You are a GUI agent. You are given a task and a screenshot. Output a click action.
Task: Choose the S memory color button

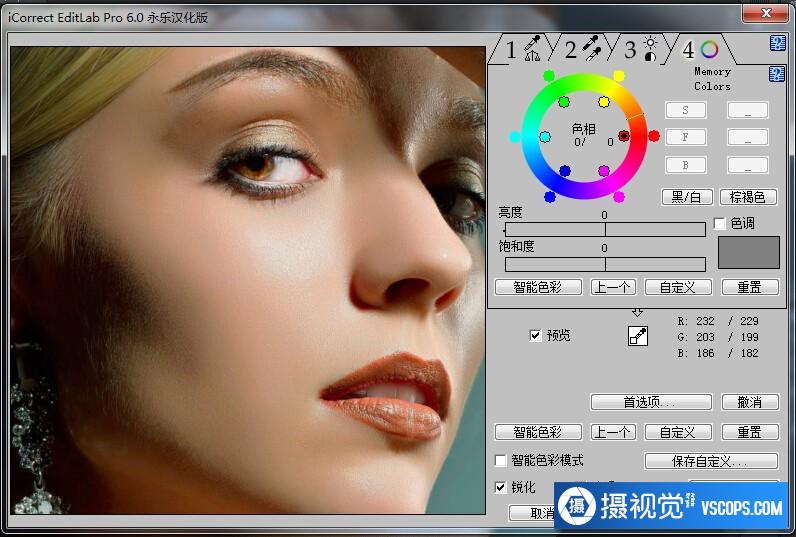pyautogui.click(x=685, y=110)
